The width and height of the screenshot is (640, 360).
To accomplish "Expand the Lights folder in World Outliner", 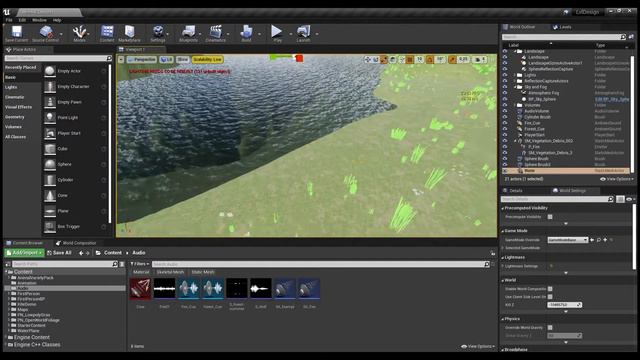I will point(515,75).
